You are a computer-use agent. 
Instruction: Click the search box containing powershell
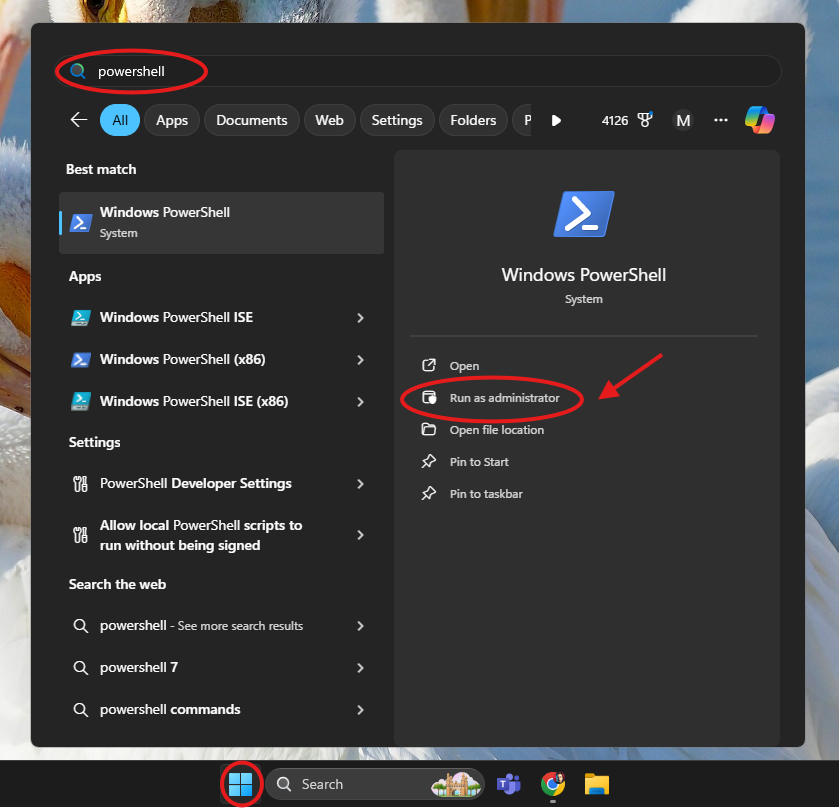[x=420, y=72]
